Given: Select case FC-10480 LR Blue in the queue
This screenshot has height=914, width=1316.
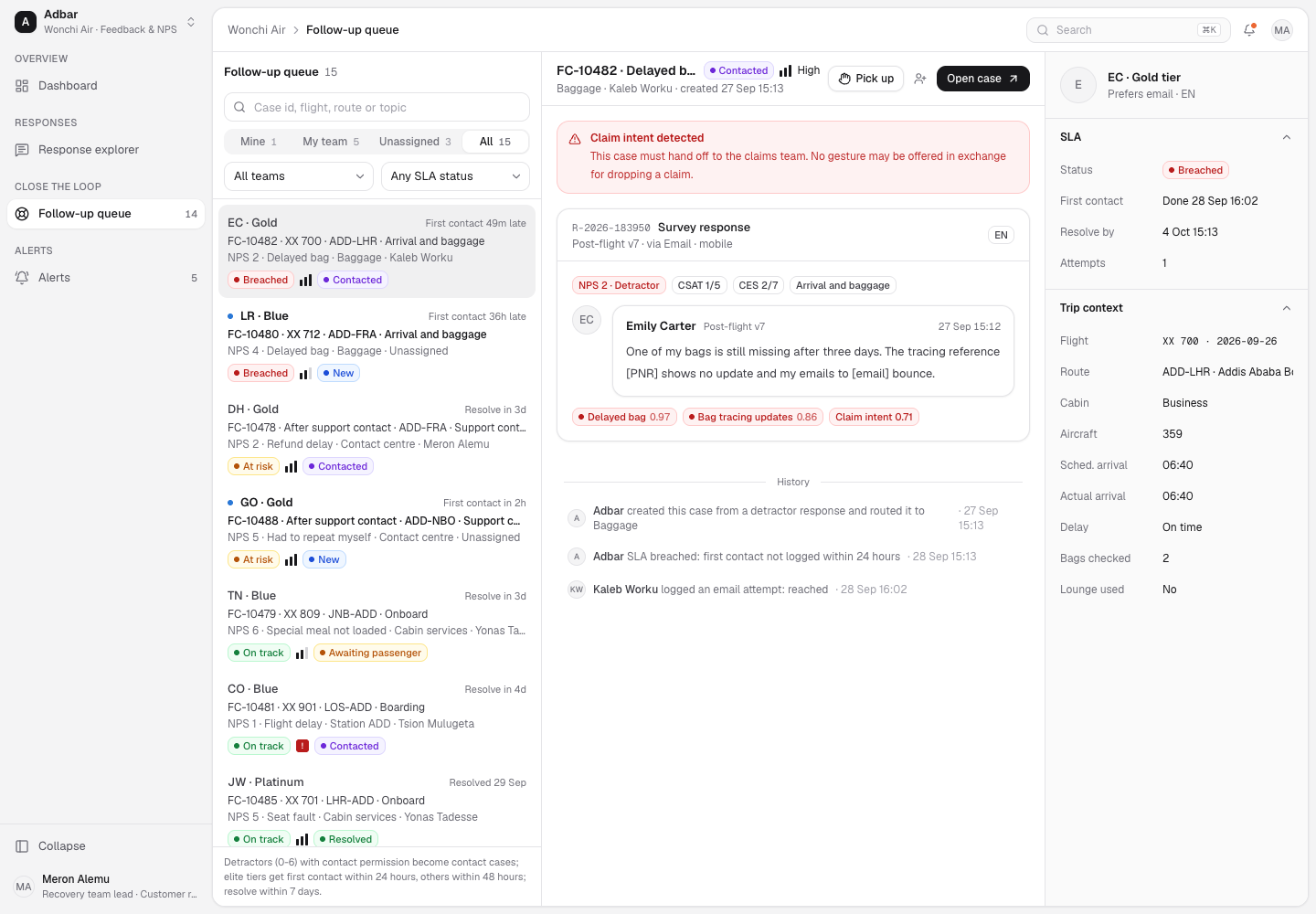Looking at the screenshot, I should 377,345.
